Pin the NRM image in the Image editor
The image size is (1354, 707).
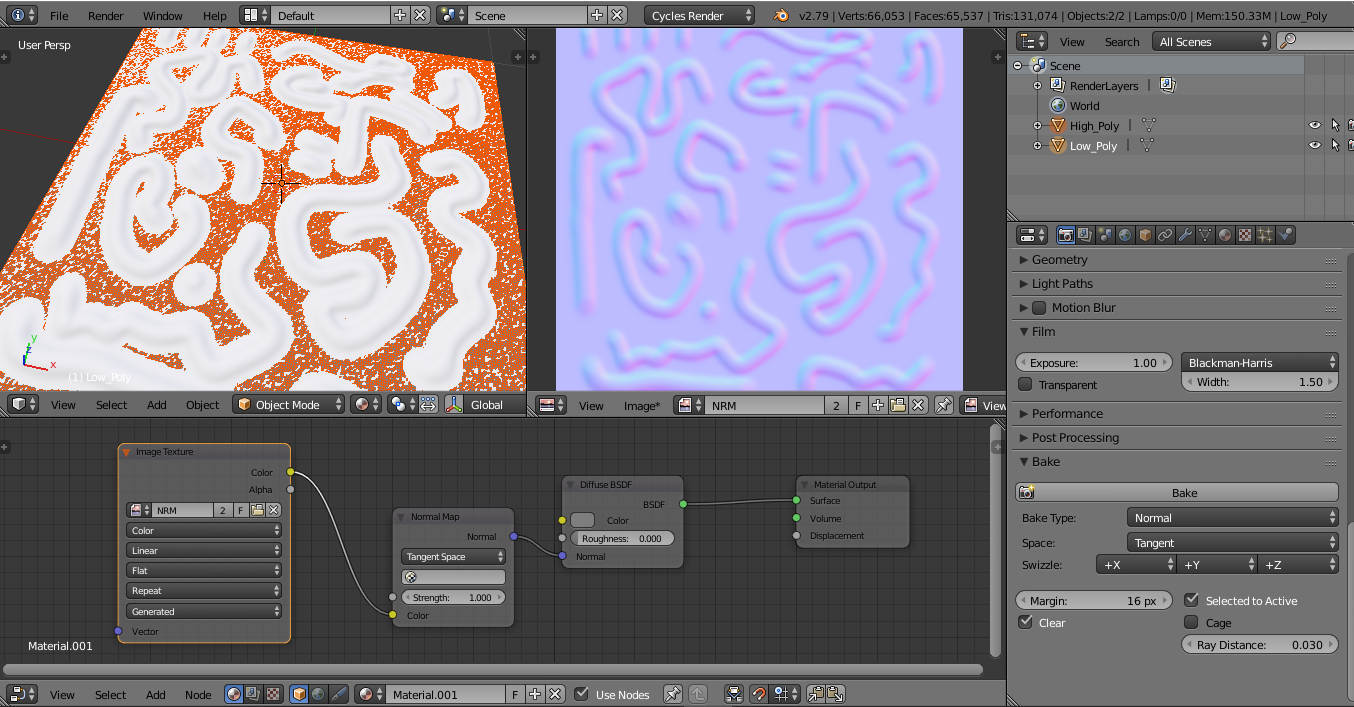tap(942, 405)
